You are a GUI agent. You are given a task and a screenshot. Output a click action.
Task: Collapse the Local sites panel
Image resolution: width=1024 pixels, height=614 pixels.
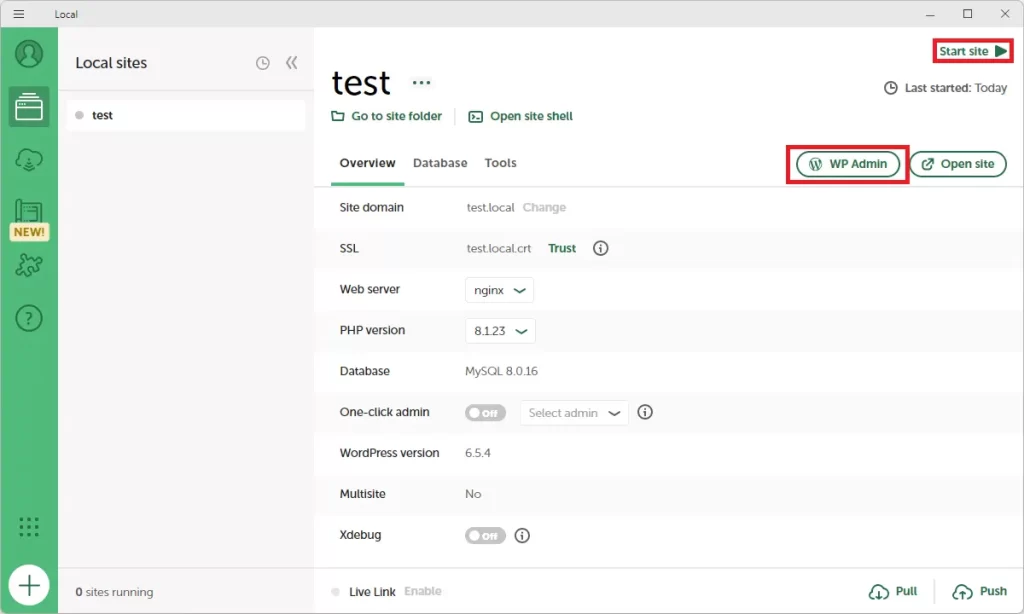[x=292, y=63]
